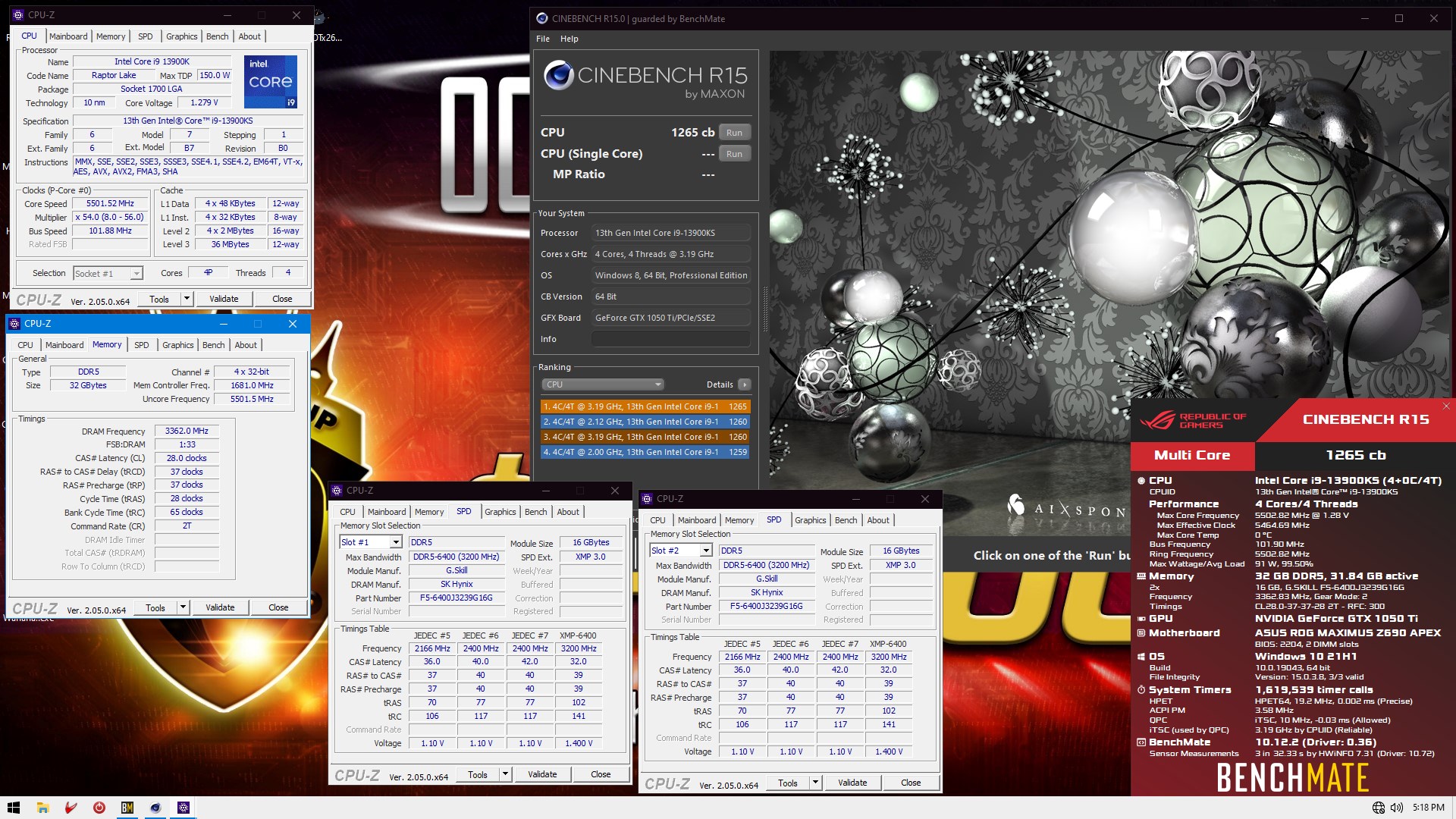Click the code icon beside BenchMate version row
The image size is (1456, 819).
point(1141,742)
